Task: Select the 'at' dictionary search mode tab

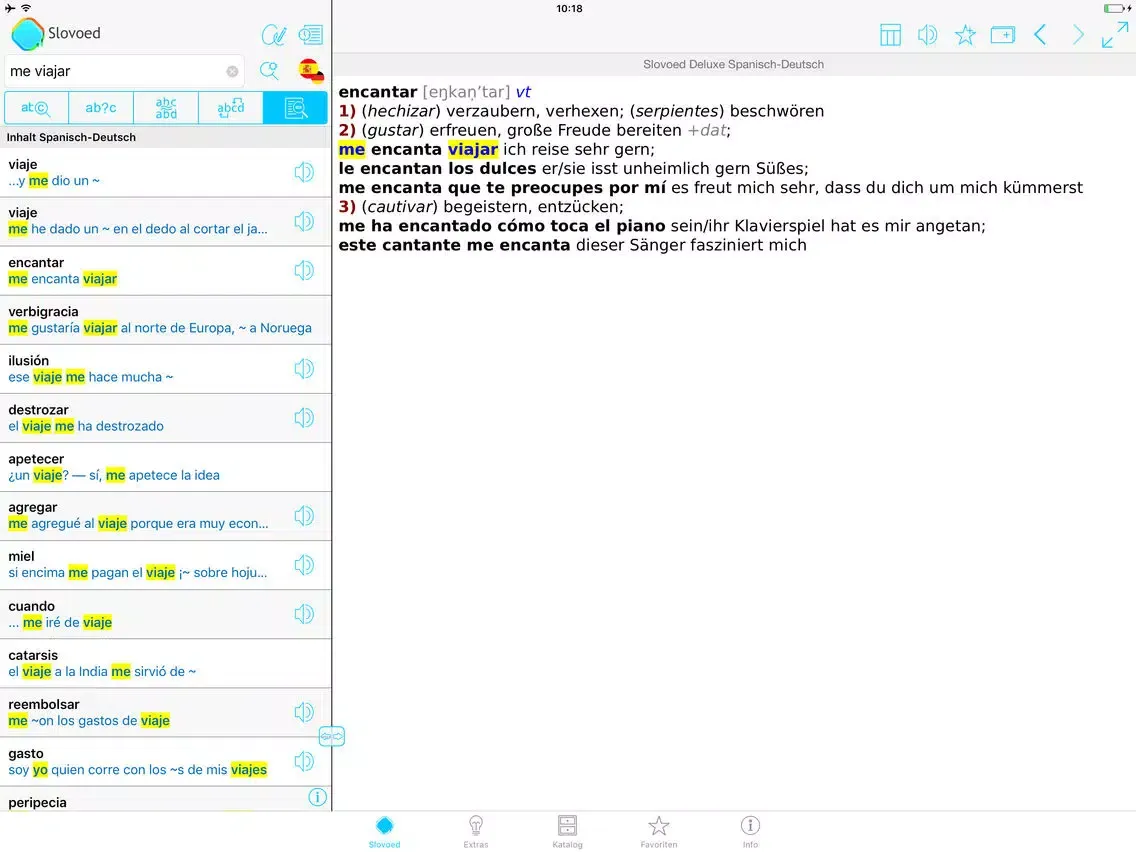Action: (x=36, y=108)
